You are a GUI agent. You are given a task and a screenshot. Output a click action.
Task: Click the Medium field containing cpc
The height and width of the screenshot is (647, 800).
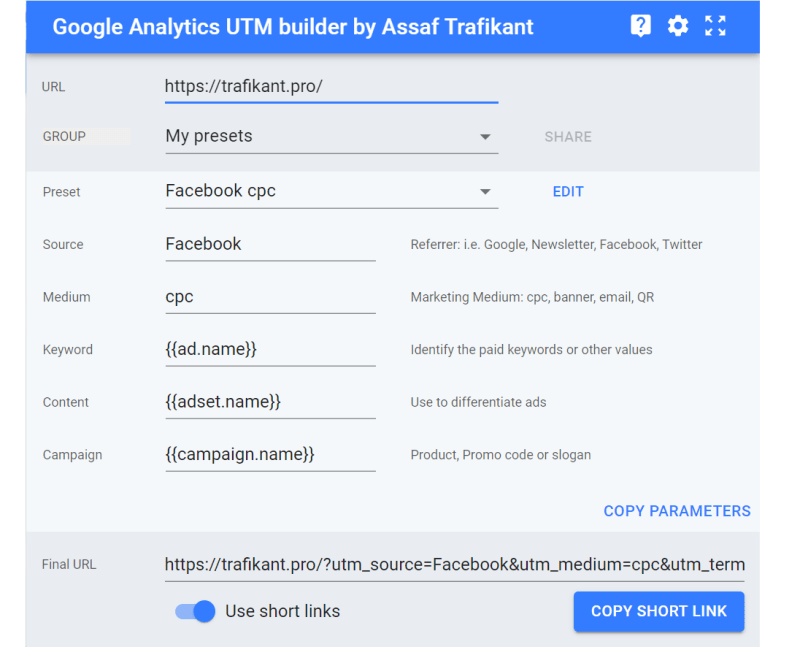click(270, 297)
